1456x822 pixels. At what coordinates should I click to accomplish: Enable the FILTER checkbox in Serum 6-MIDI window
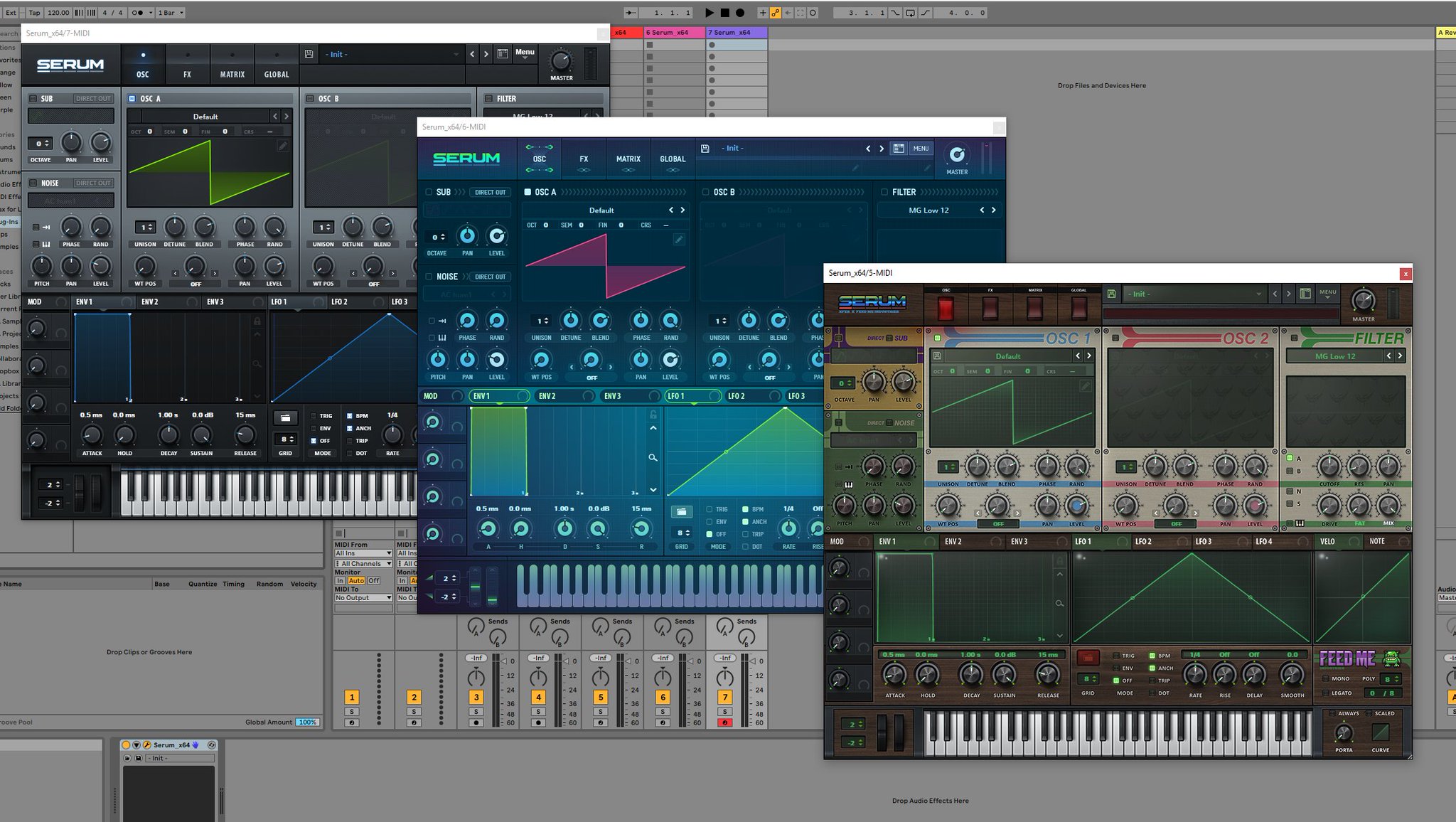click(885, 192)
